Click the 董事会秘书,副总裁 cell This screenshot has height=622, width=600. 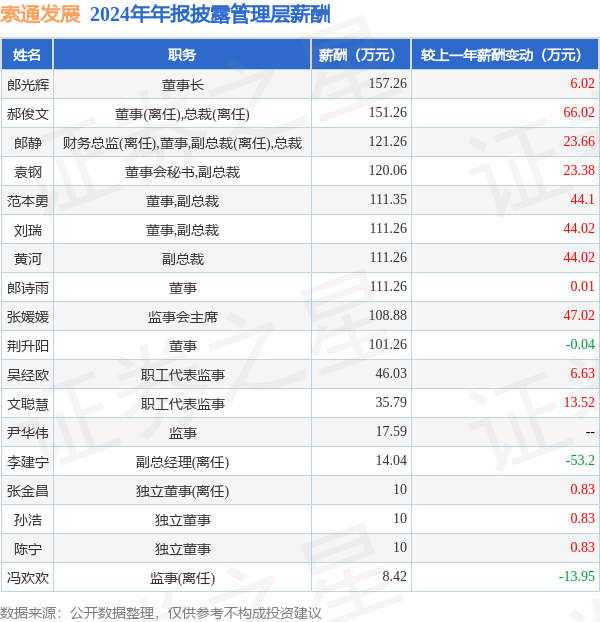click(x=182, y=172)
